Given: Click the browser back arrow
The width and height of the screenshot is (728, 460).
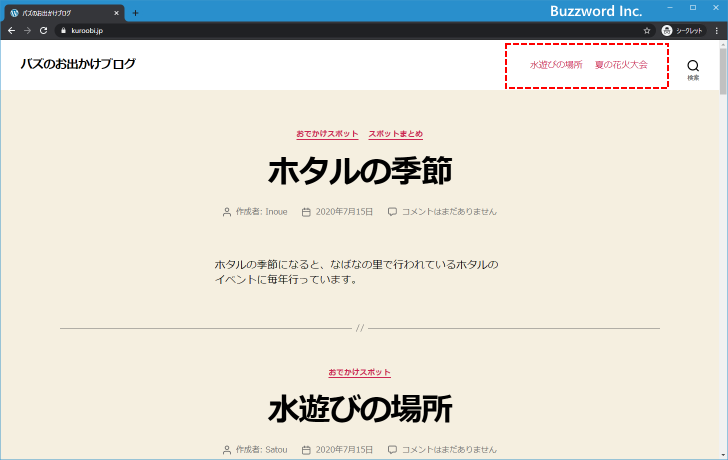Looking at the screenshot, I should coord(11,31).
